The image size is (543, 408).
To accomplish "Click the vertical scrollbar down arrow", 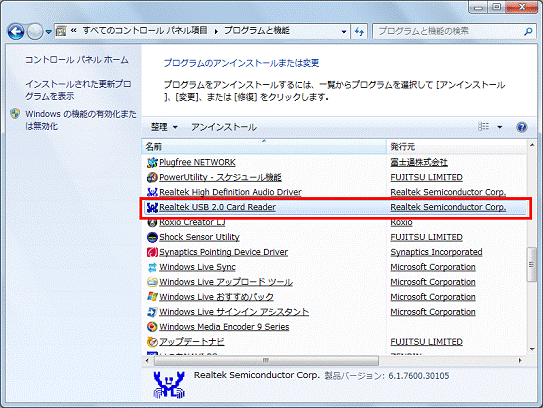I will pyautogui.click(x=532, y=349).
